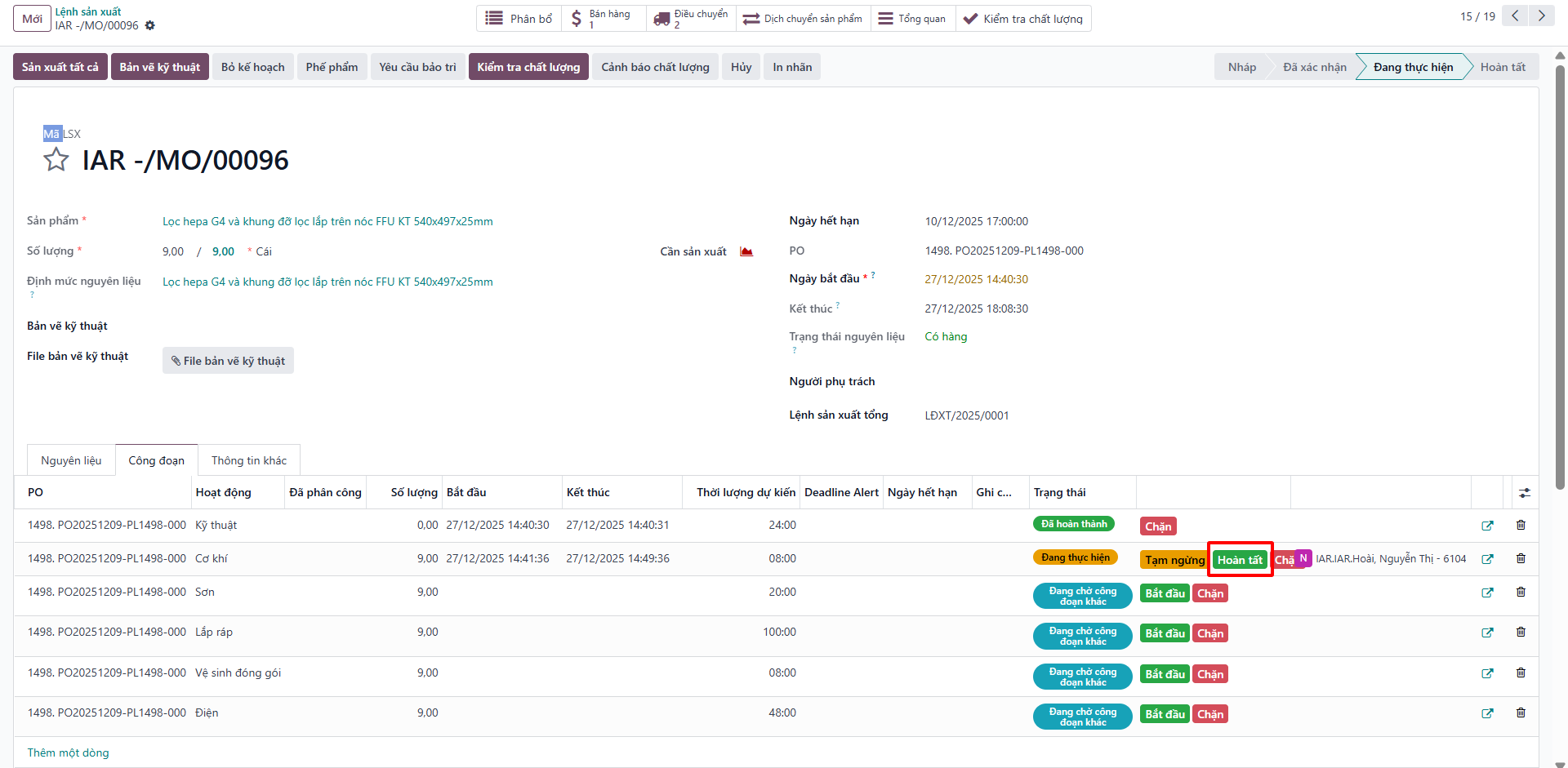Click Phế phẩm button
The image size is (1568, 768).
pos(332,67)
